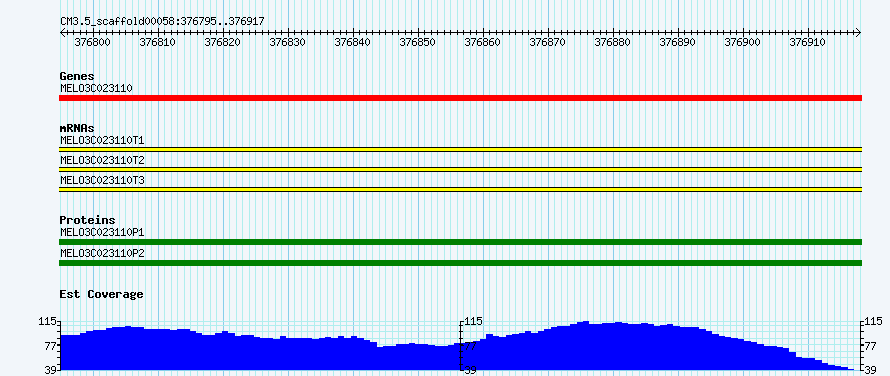
Task: Click the 376860 ruler position label
Action: (483, 42)
